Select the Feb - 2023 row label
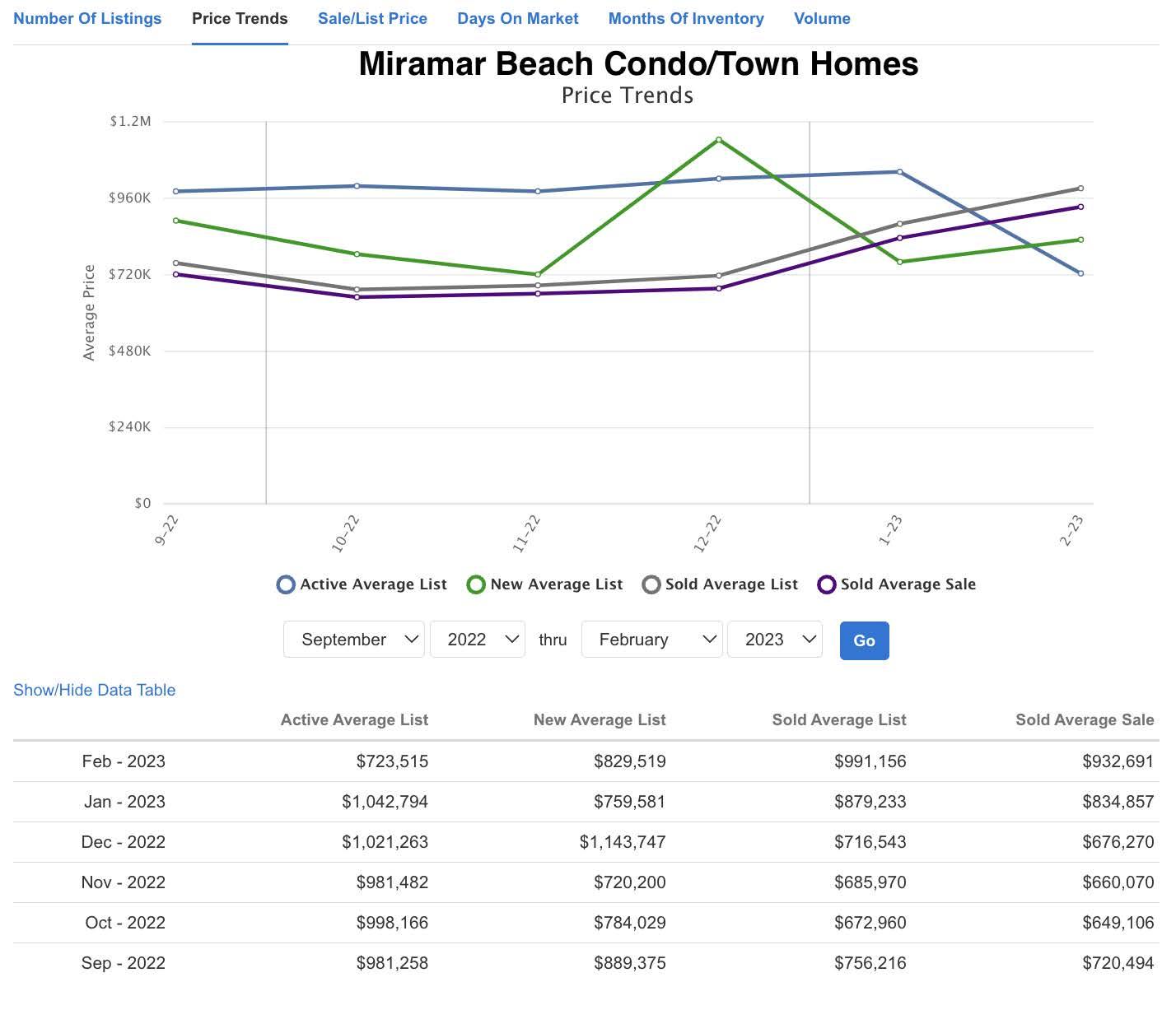The width and height of the screenshot is (1176, 1024). click(124, 761)
